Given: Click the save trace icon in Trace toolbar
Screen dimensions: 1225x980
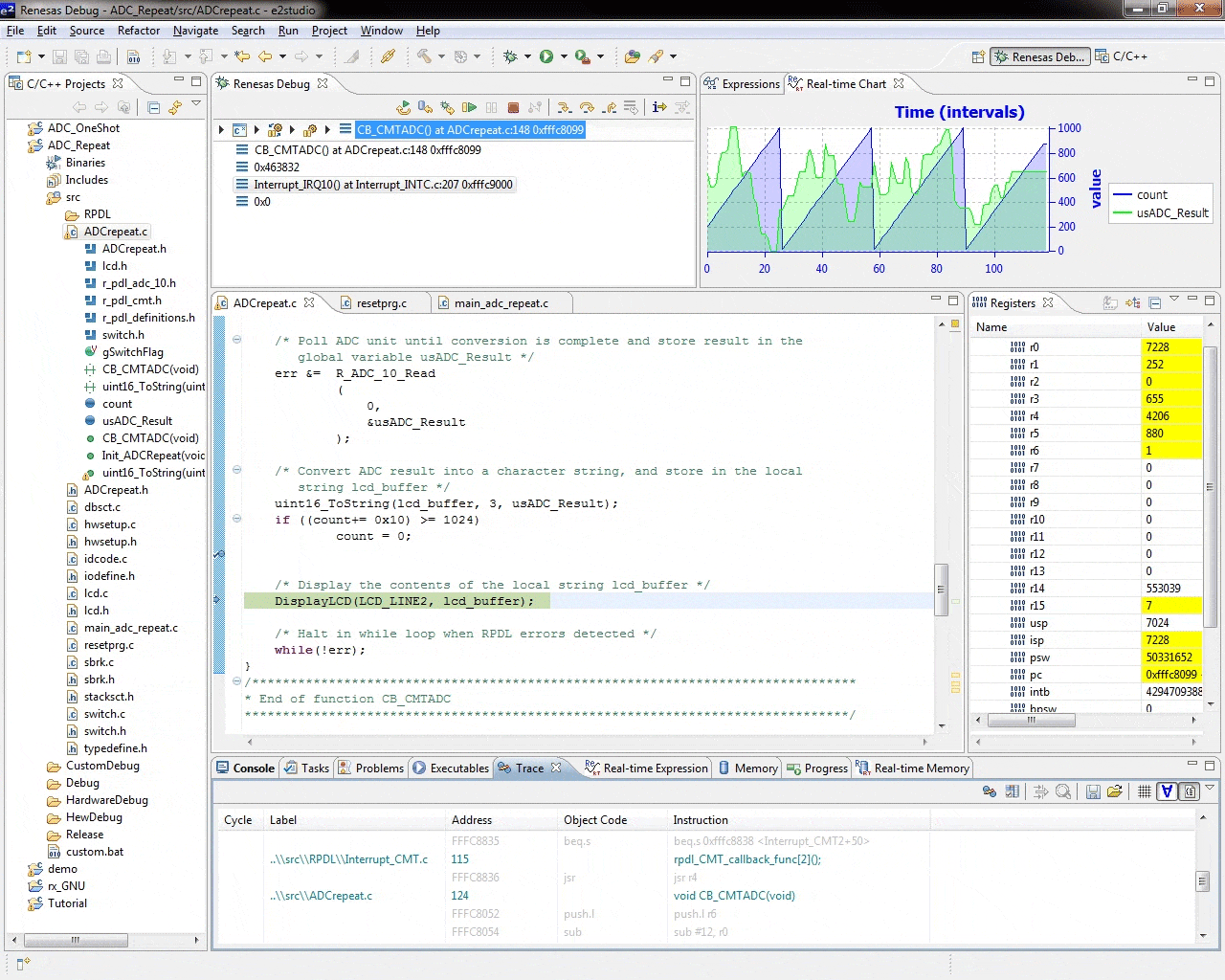Looking at the screenshot, I should coord(1093,791).
